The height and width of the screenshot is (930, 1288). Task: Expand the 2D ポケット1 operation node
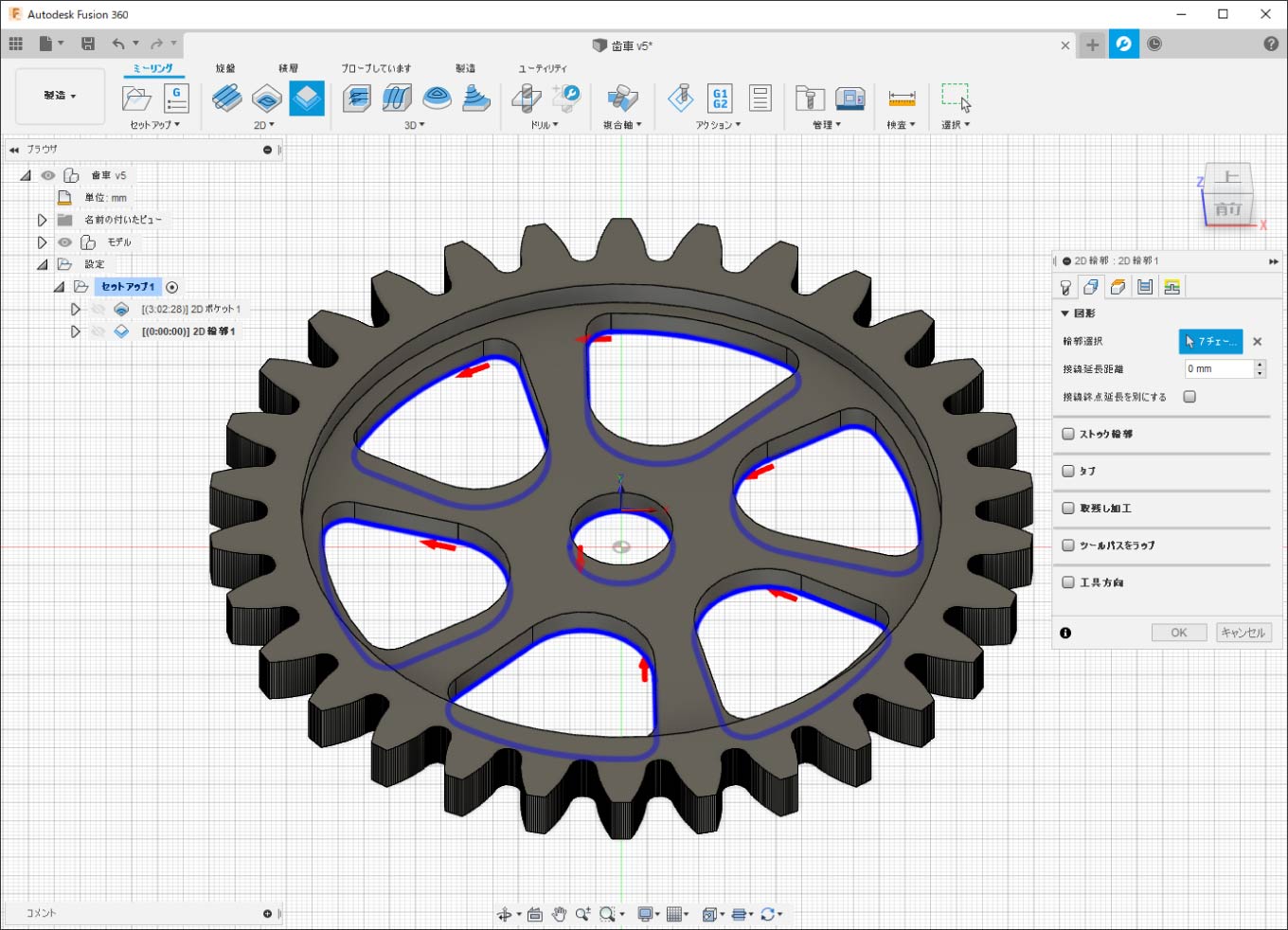[75, 310]
